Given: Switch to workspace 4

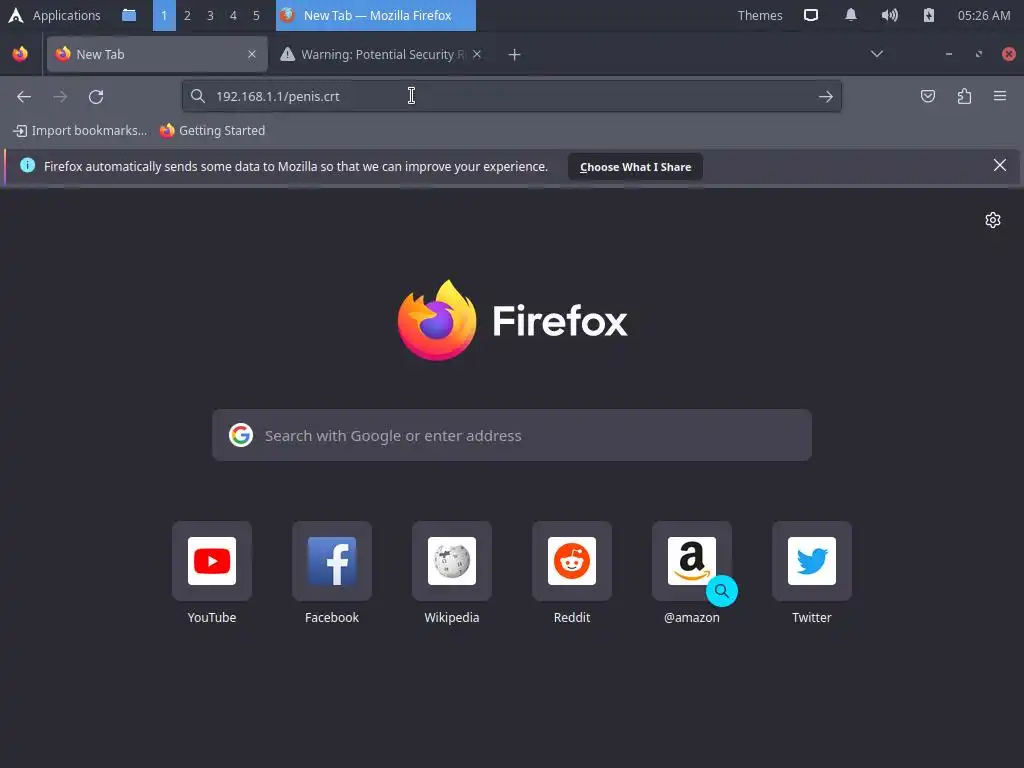Looking at the screenshot, I should click(x=233, y=15).
